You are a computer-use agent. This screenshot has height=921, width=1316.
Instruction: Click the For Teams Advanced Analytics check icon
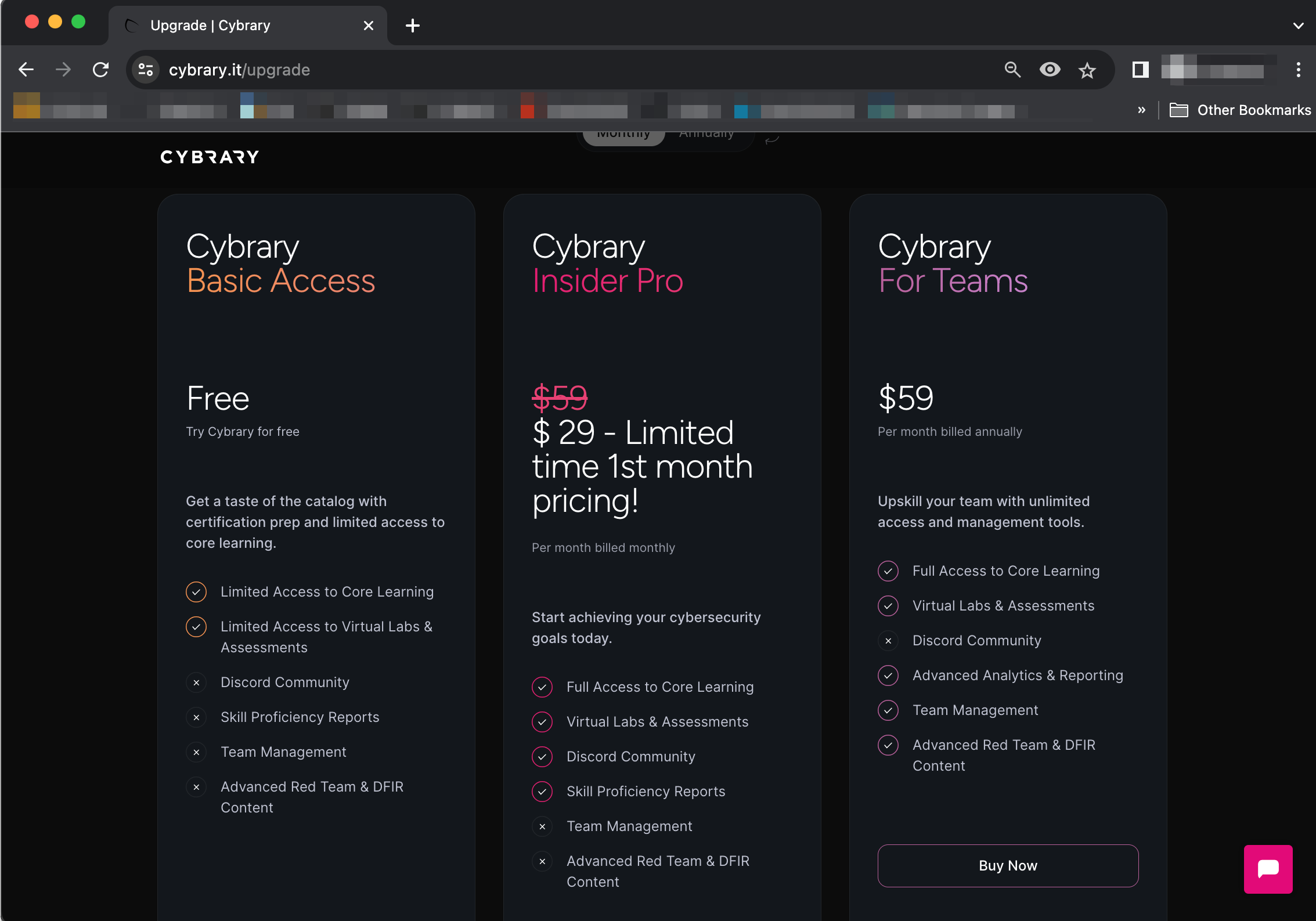888,676
